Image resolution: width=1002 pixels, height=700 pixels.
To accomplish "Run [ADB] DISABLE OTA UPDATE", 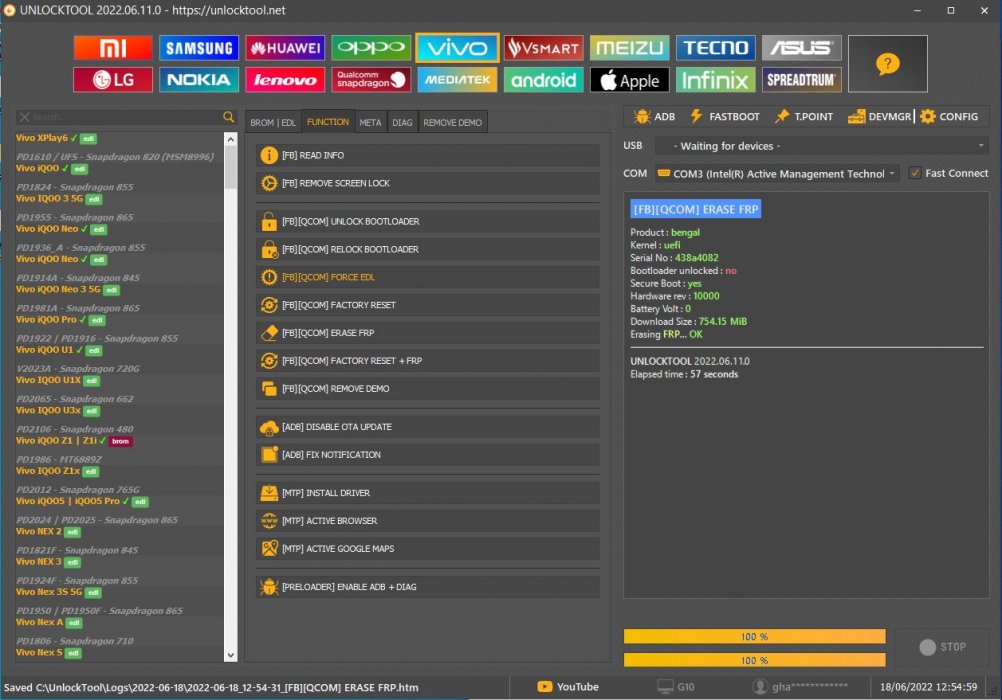I will pyautogui.click(x=428, y=427).
